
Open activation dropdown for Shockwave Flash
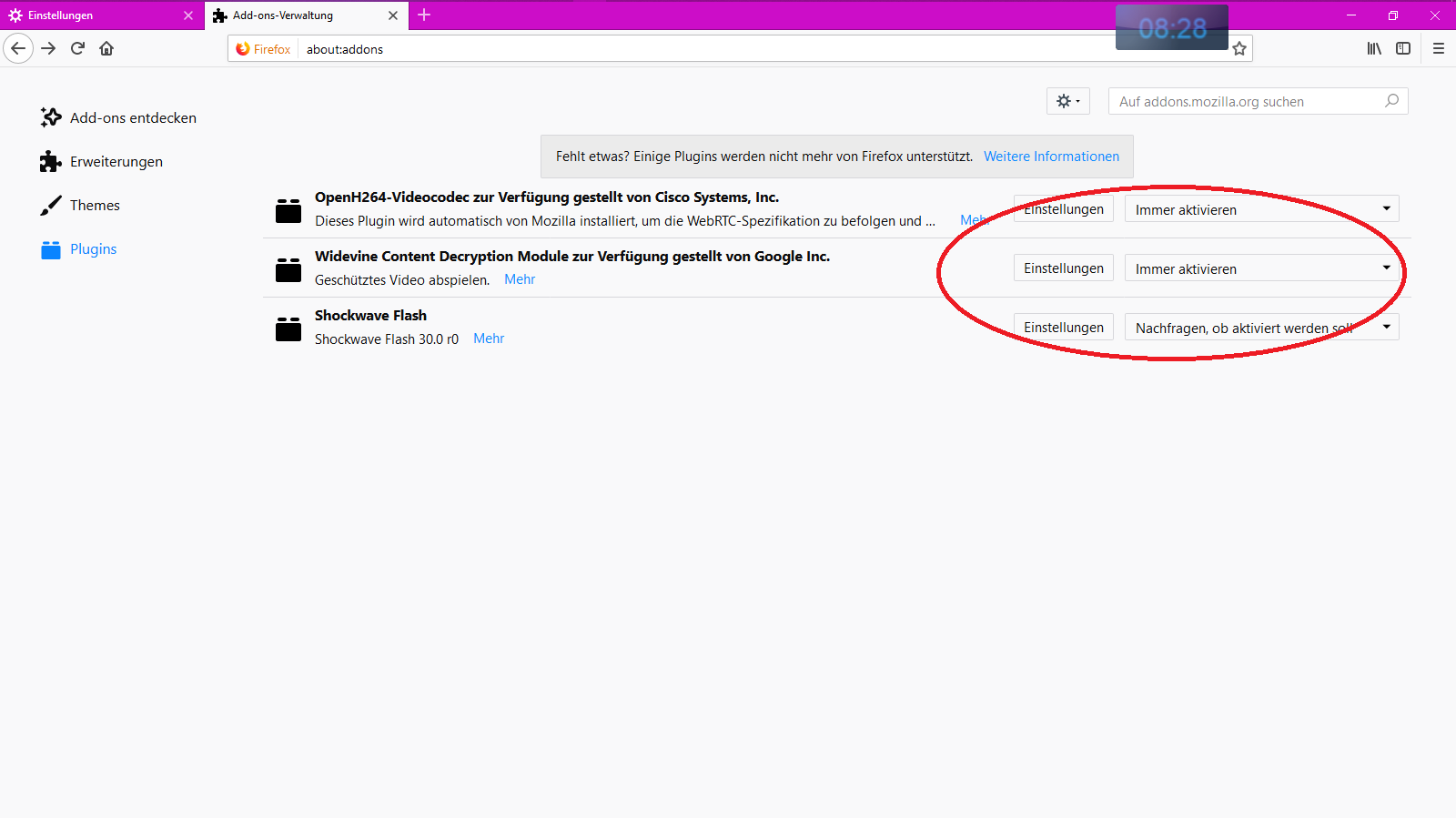point(1262,328)
